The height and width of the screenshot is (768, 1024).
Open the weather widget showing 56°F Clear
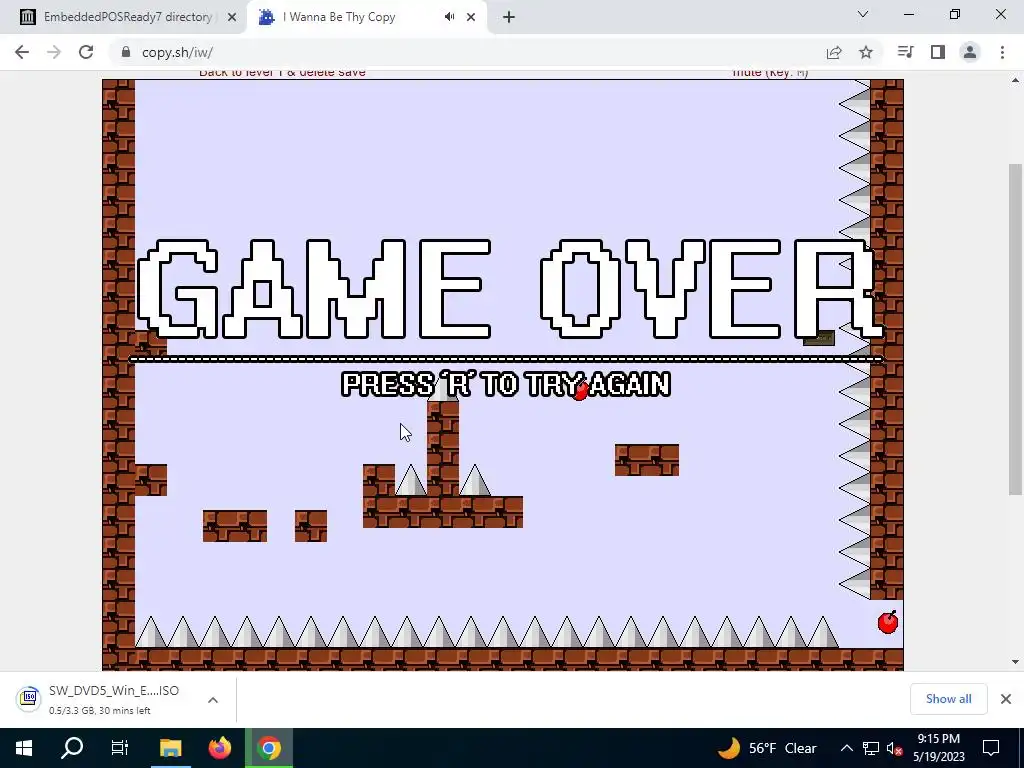point(767,748)
